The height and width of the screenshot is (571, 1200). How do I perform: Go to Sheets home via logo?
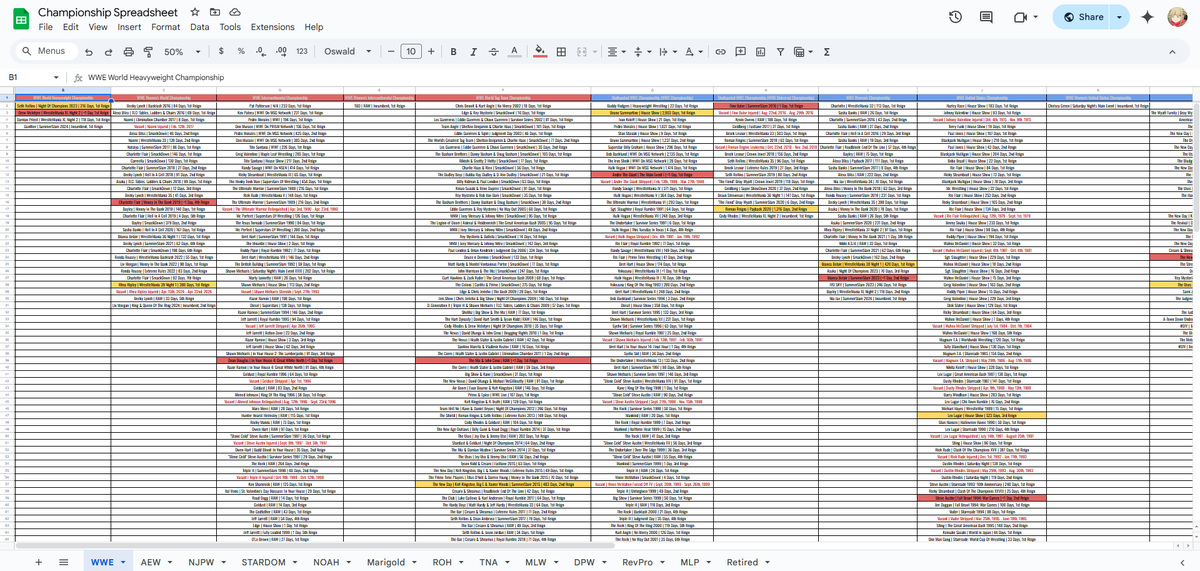(19, 19)
